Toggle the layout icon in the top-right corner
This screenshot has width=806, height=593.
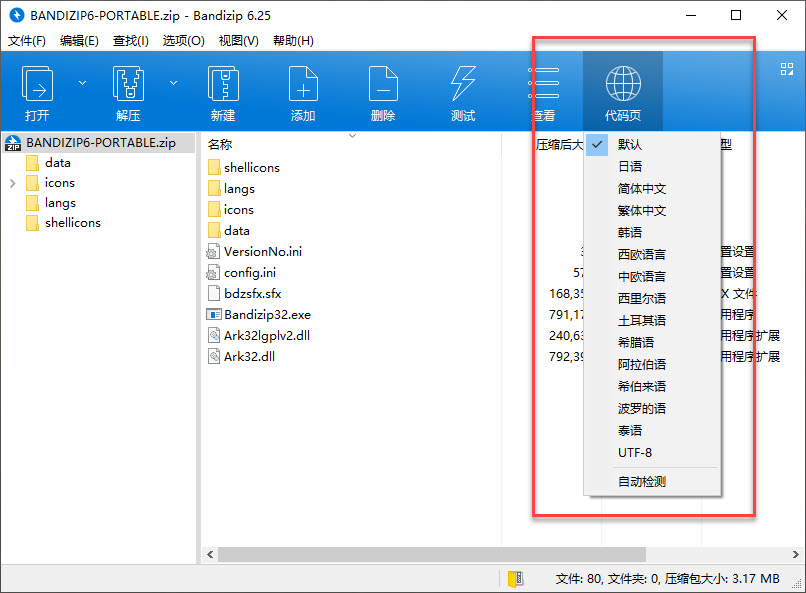point(787,67)
